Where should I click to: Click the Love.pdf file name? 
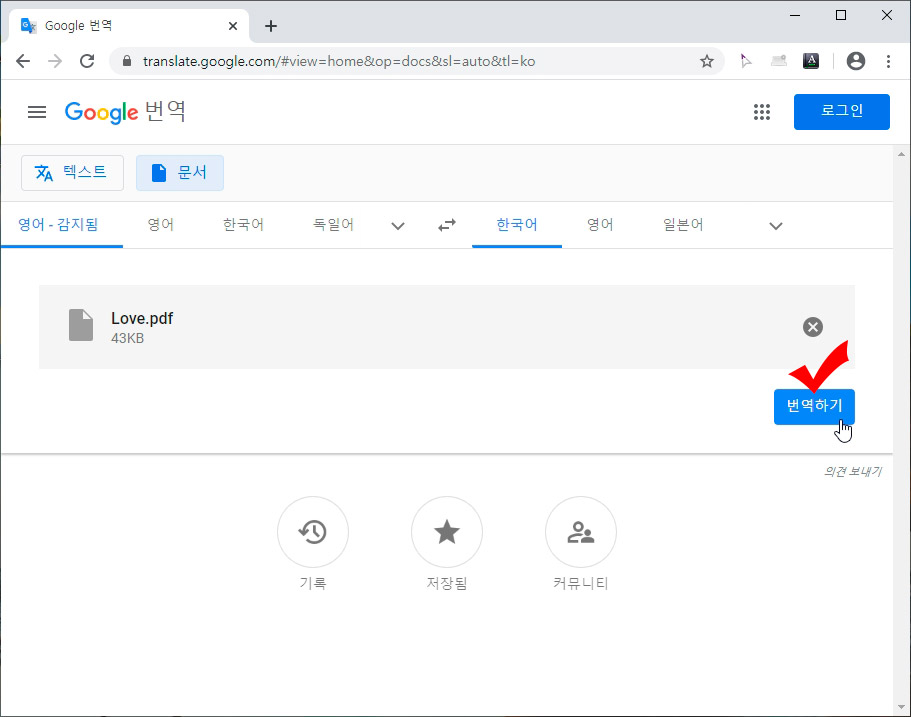142,318
